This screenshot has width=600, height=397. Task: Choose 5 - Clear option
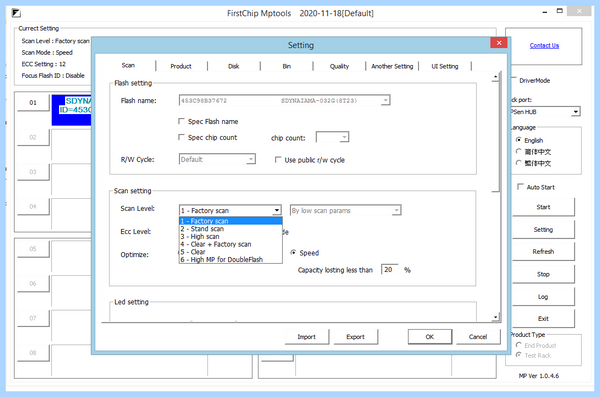(231, 252)
